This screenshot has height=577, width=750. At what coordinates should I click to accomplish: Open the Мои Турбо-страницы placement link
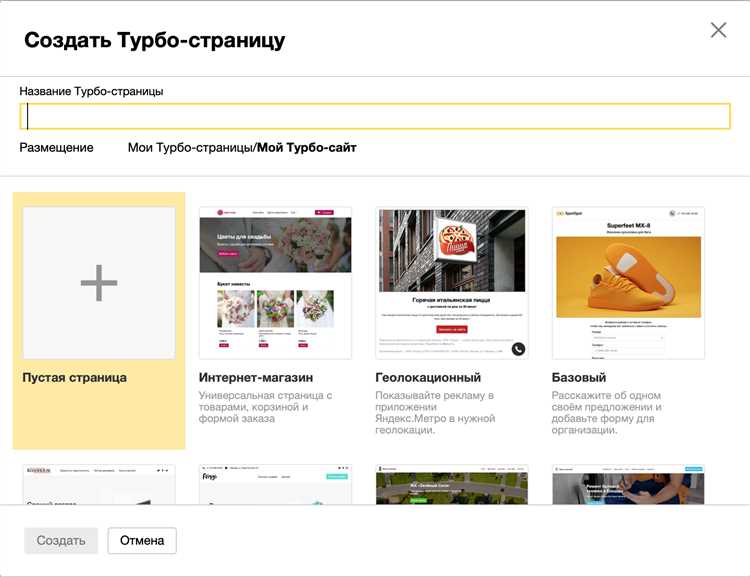[x=190, y=148]
